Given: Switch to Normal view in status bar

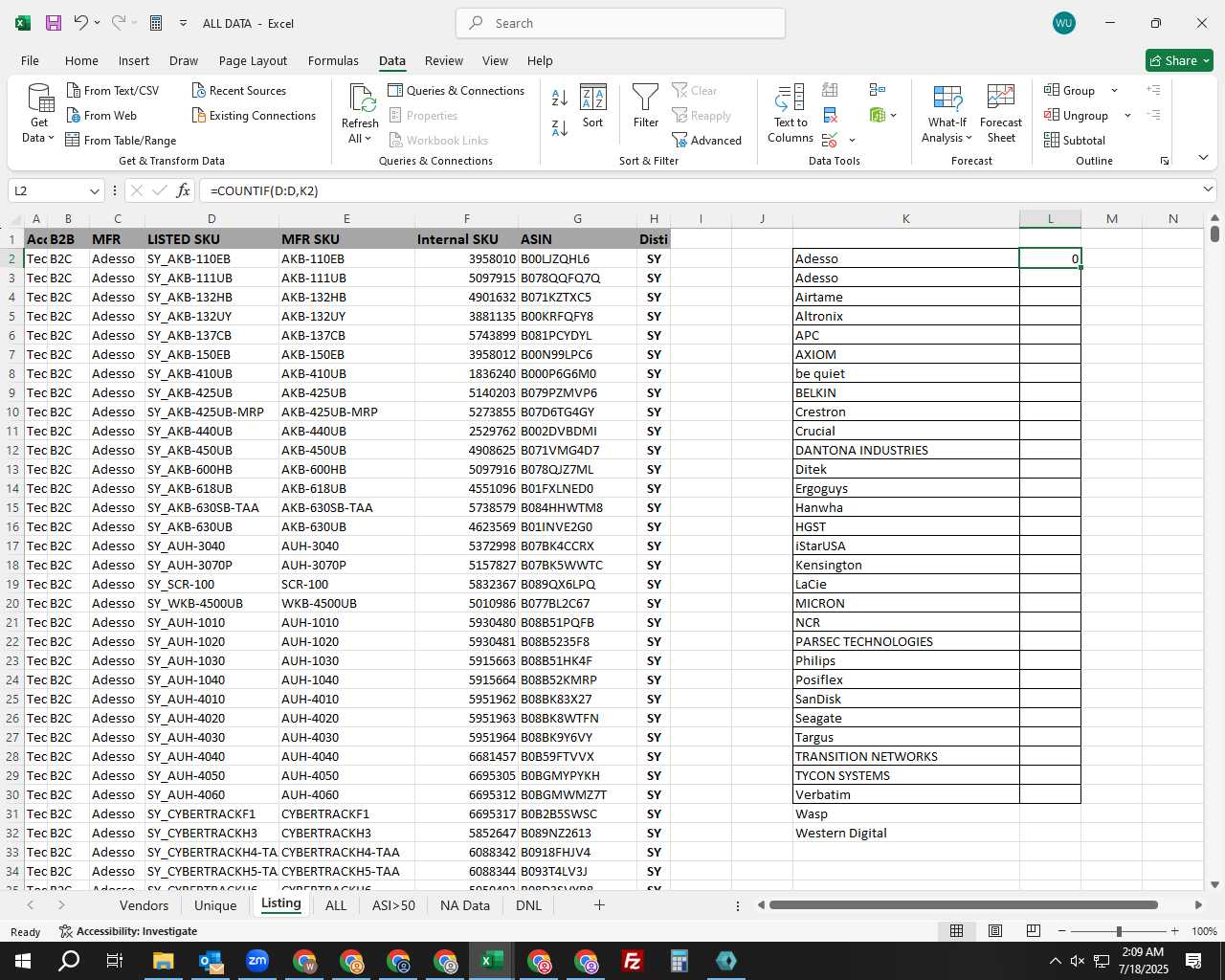Looking at the screenshot, I should coord(956,931).
